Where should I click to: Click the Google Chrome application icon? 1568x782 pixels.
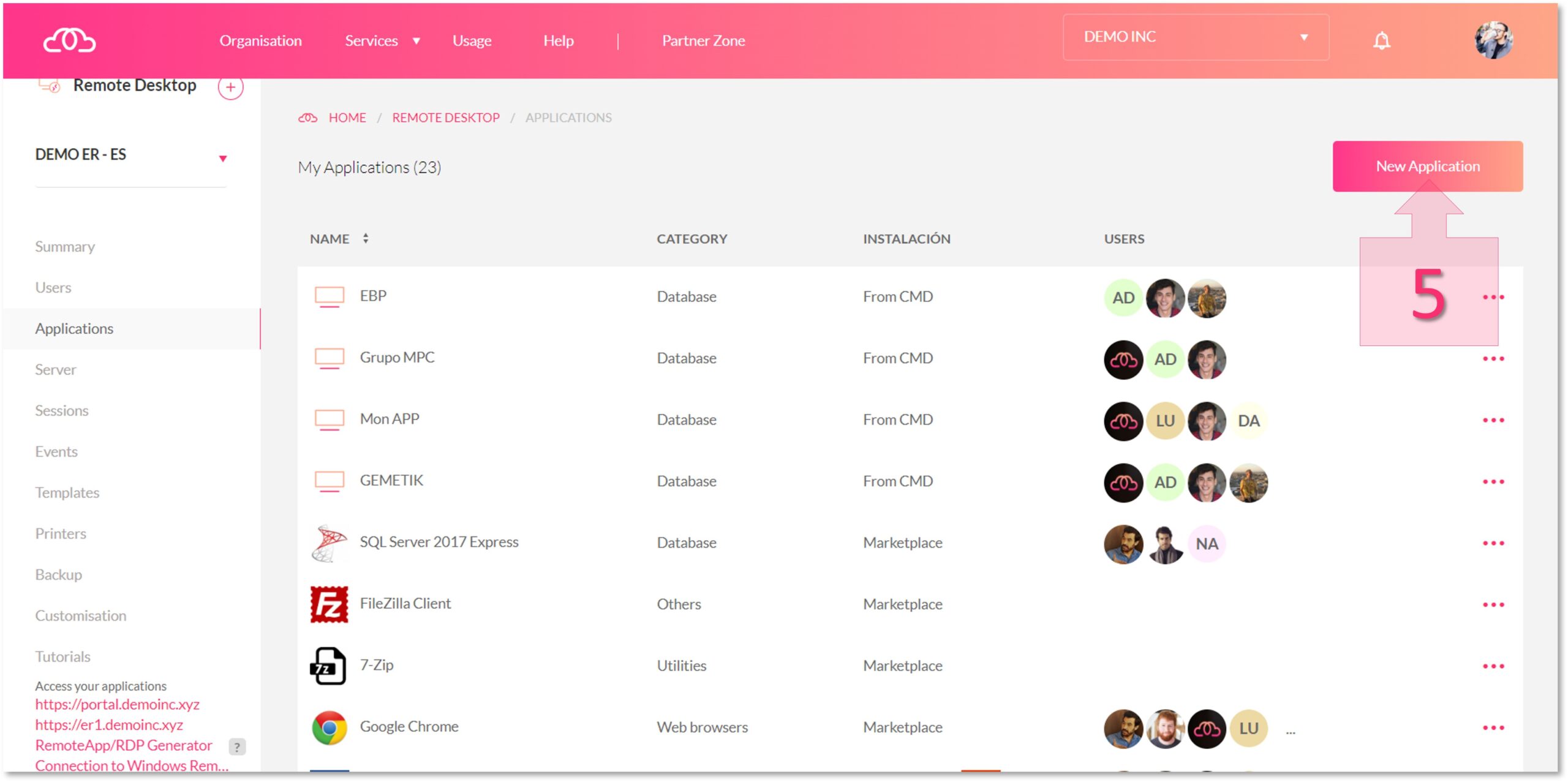(x=329, y=726)
